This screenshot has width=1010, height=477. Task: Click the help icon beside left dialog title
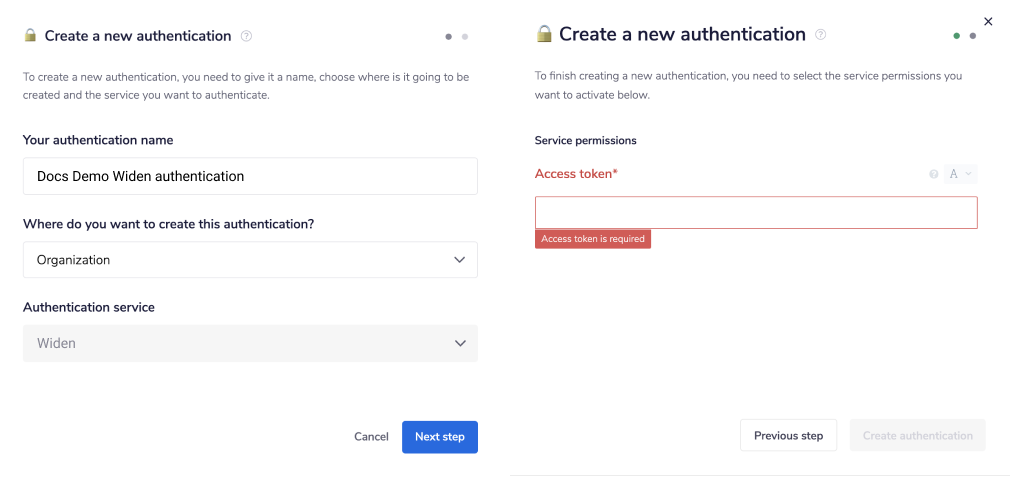click(x=247, y=36)
